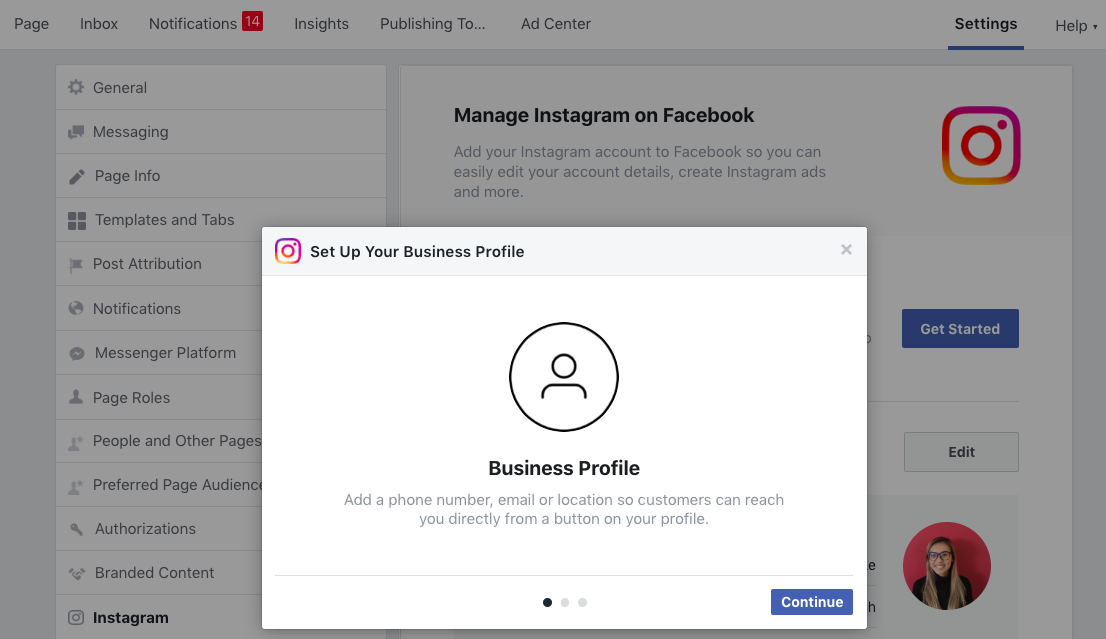This screenshot has height=639, width=1106.
Task: Click the General gear icon
Action: tap(75, 87)
